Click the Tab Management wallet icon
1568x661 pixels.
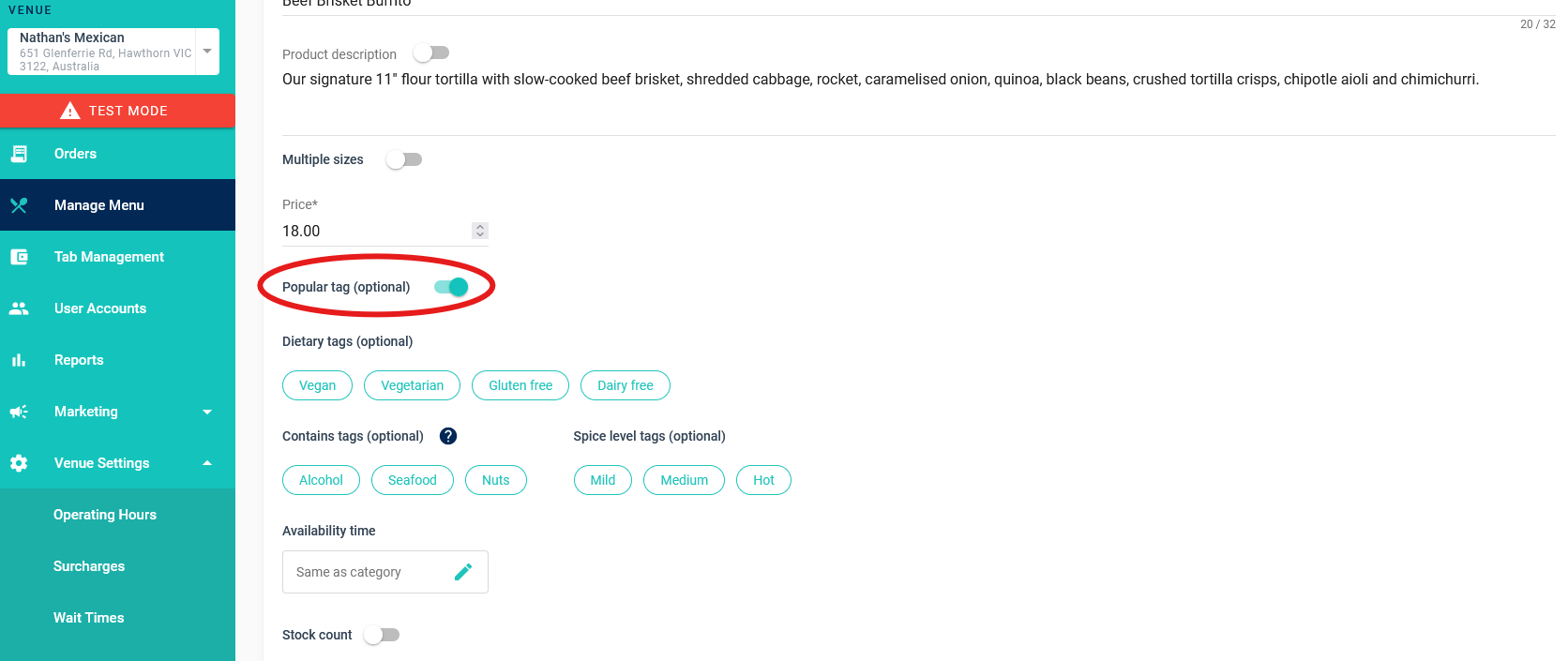pos(19,257)
